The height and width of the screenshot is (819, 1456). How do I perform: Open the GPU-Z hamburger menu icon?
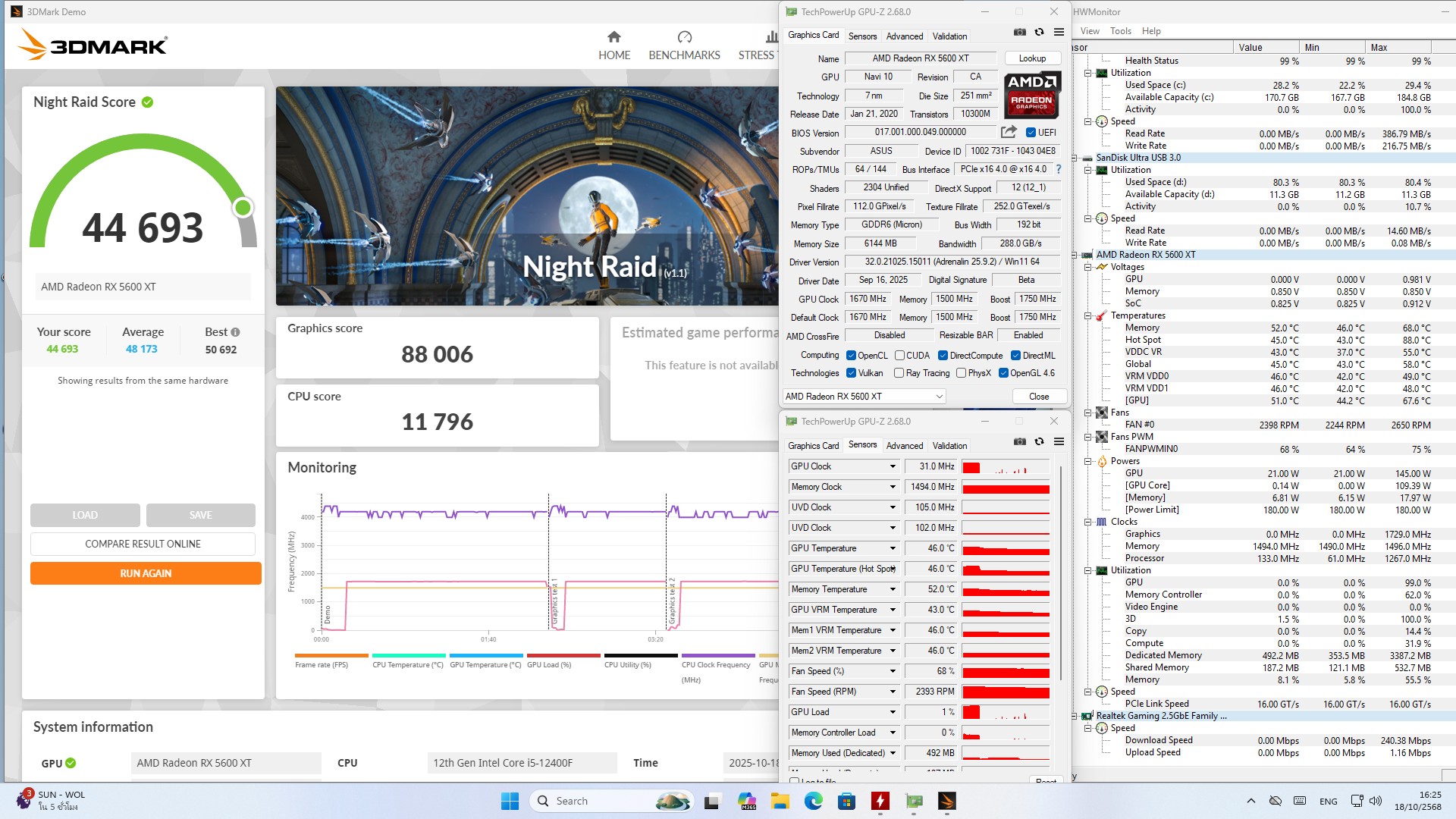click(x=1059, y=33)
